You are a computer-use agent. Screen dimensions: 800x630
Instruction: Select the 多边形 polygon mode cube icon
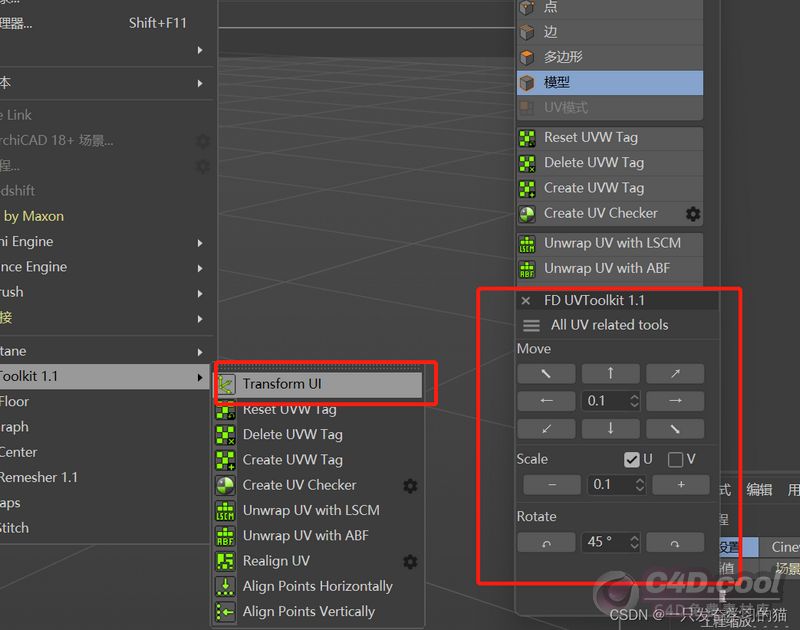pyautogui.click(x=527, y=57)
